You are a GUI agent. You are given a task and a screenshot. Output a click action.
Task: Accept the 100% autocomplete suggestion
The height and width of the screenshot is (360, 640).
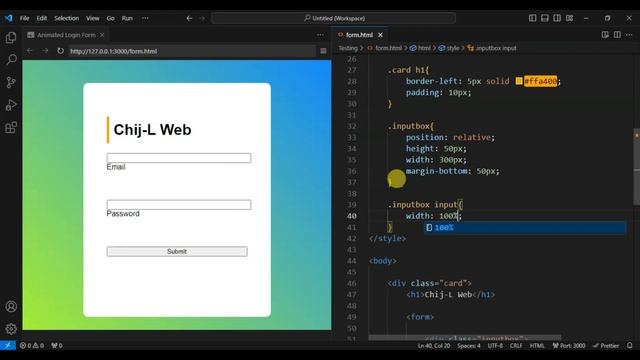click(x=525, y=227)
